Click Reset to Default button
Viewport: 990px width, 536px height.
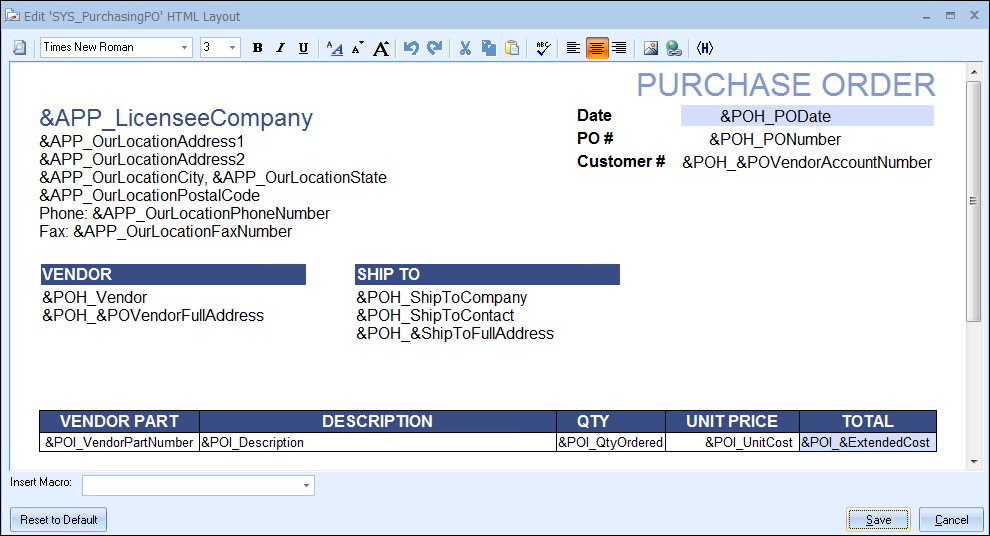coord(59,520)
